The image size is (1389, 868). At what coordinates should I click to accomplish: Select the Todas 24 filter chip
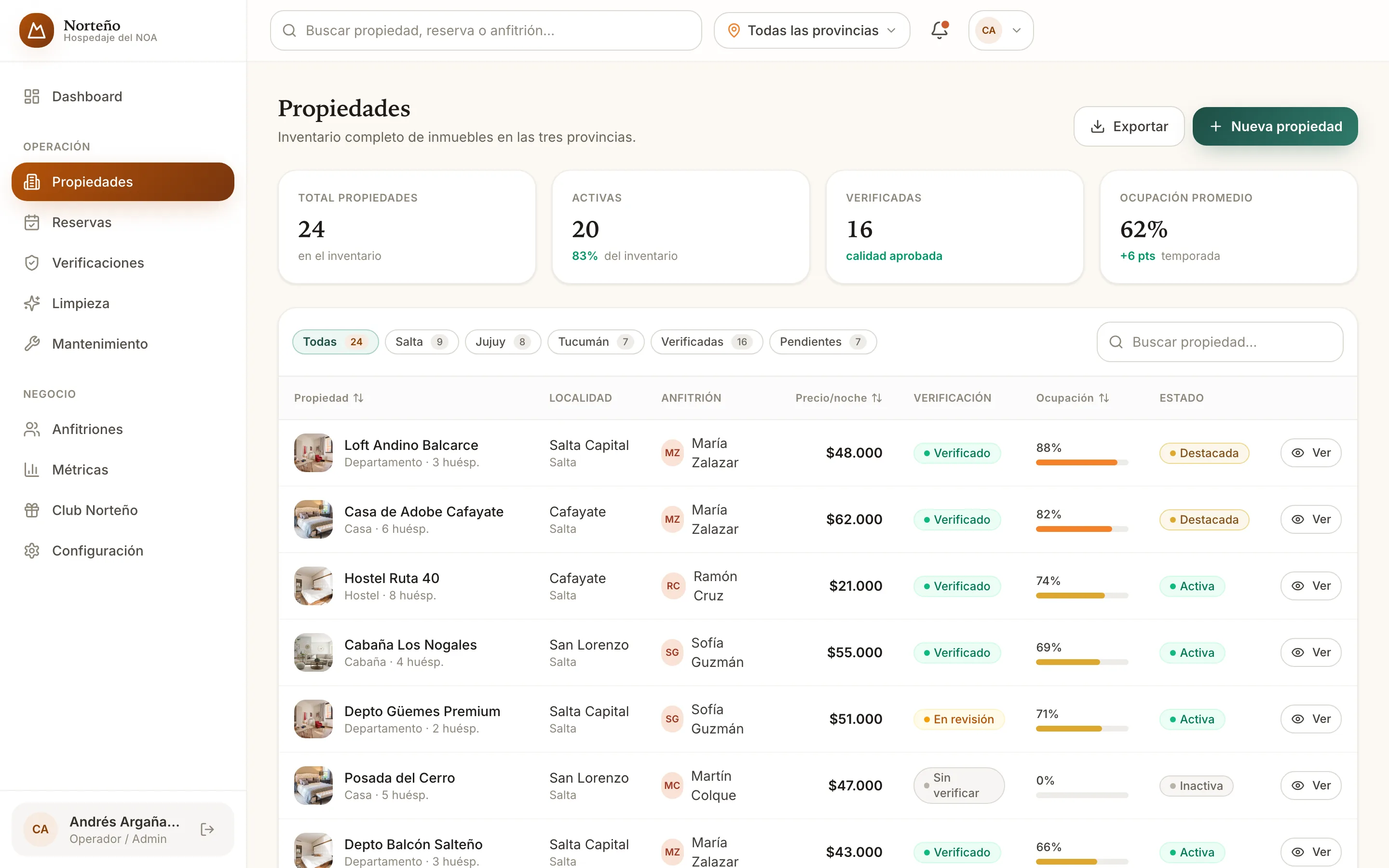[335, 342]
